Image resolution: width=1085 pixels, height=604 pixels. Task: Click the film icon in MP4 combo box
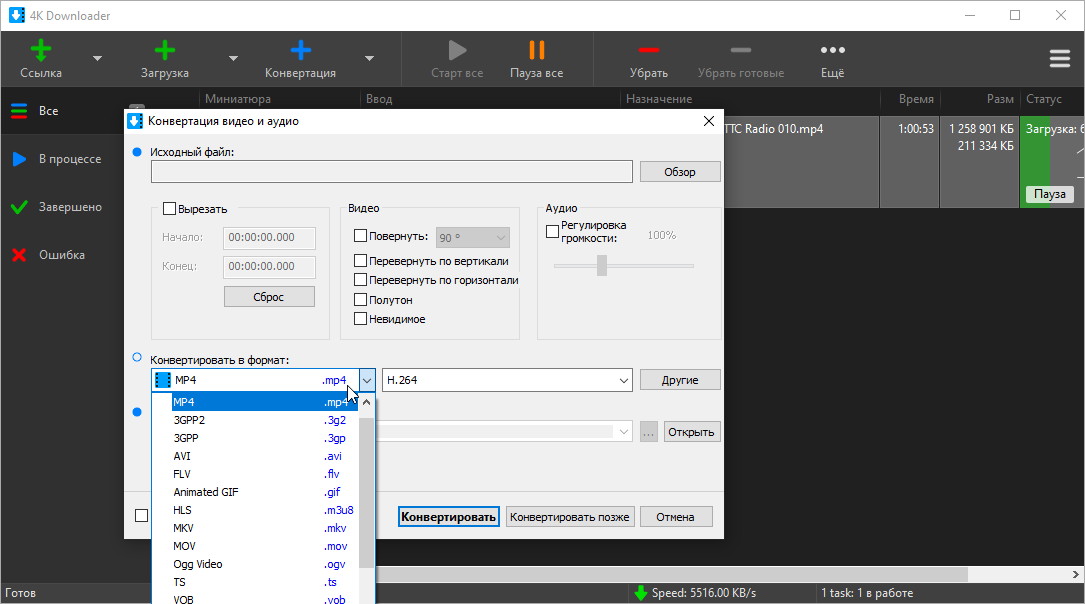163,380
